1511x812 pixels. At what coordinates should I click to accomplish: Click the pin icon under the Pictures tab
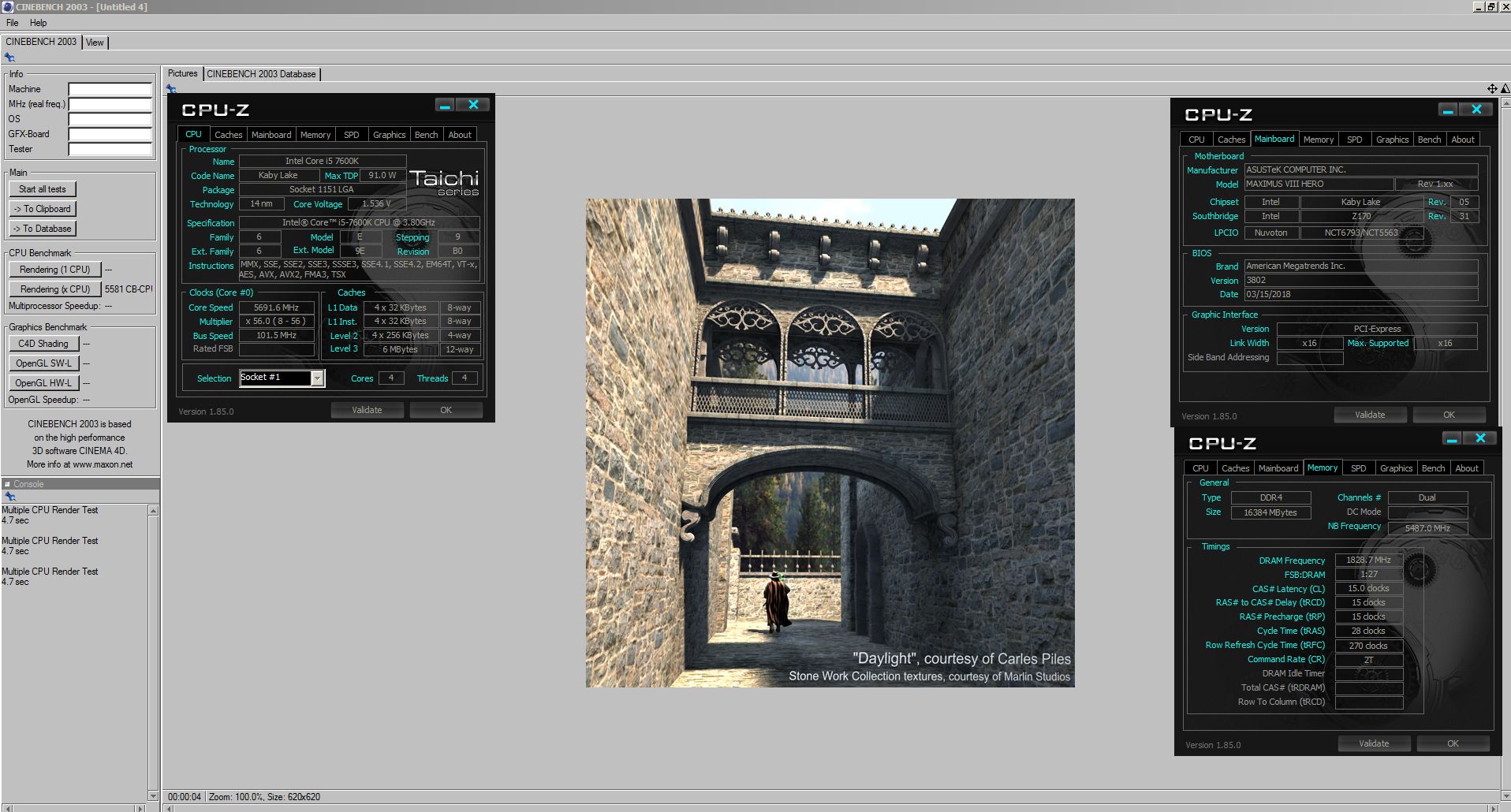(171, 88)
